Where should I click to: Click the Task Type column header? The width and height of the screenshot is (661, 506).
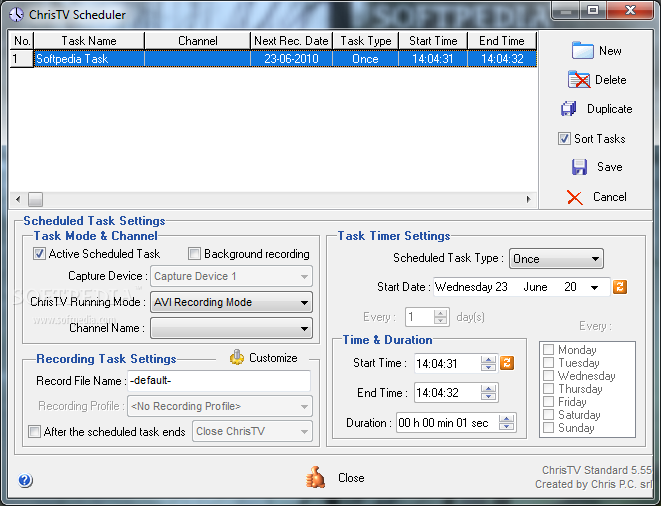[x=365, y=41]
